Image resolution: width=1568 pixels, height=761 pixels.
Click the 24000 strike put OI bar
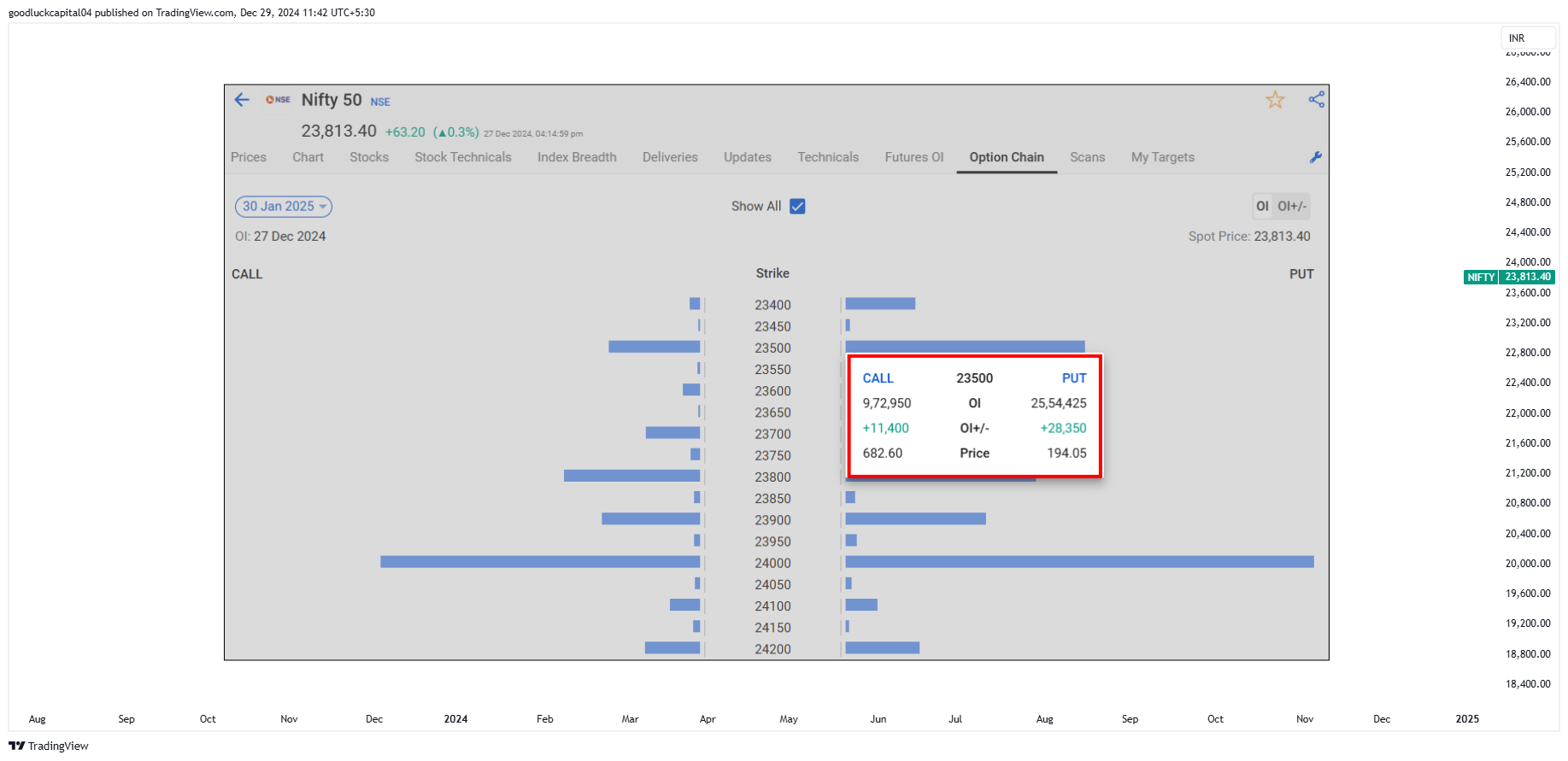pos(1079,562)
